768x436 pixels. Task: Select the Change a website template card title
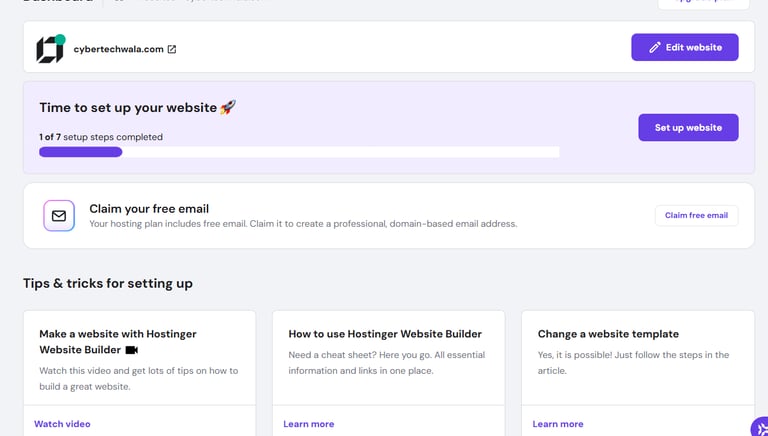[608, 334]
